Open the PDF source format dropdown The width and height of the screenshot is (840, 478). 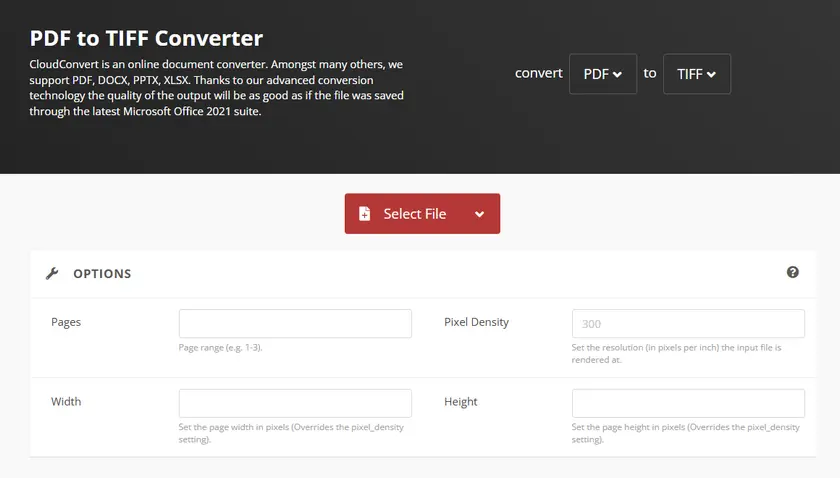[x=602, y=74]
